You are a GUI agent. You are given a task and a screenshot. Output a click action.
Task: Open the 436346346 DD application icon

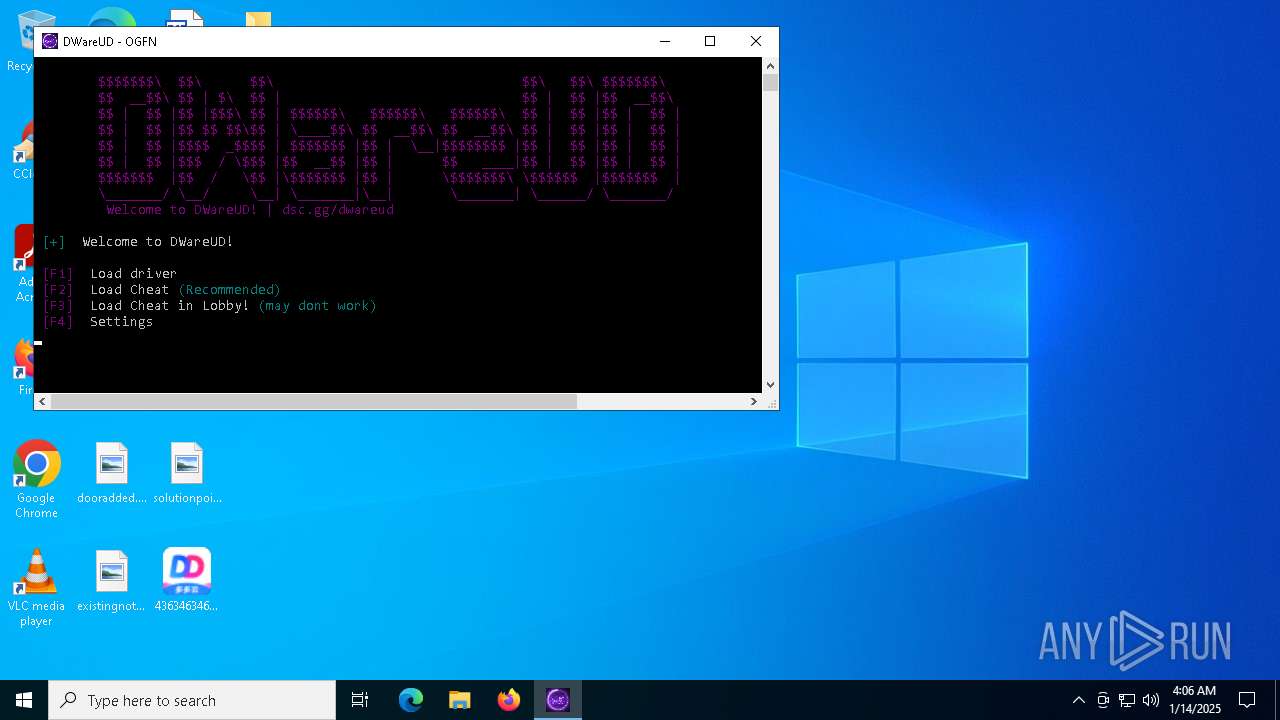pyautogui.click(x=187, y=580)
